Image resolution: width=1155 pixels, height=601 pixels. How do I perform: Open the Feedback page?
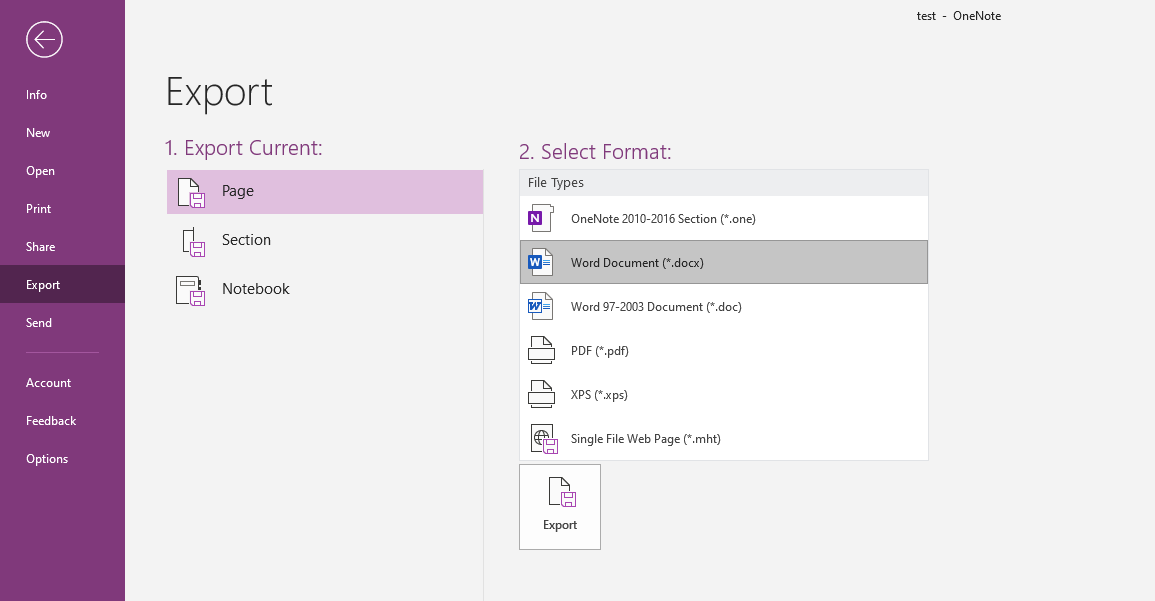click(63, 421)
